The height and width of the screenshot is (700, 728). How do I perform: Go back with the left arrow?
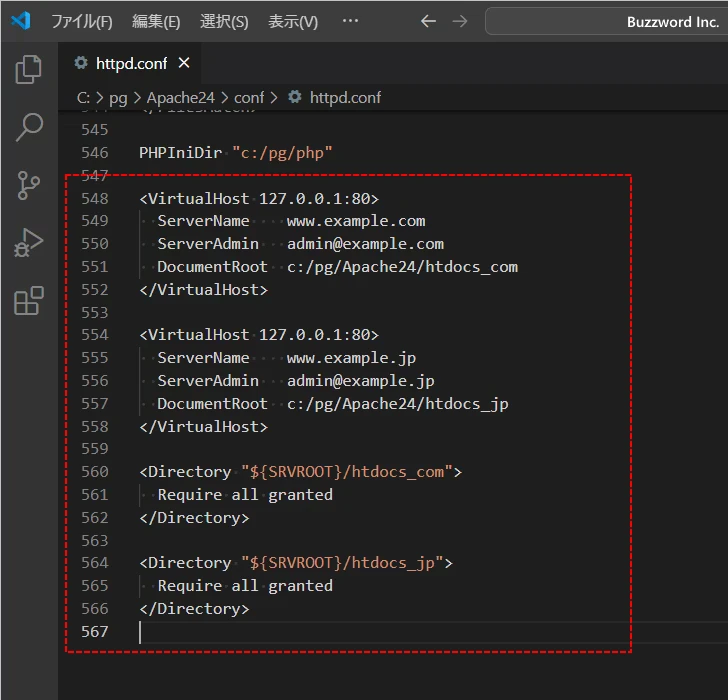(x=428, y=21)
